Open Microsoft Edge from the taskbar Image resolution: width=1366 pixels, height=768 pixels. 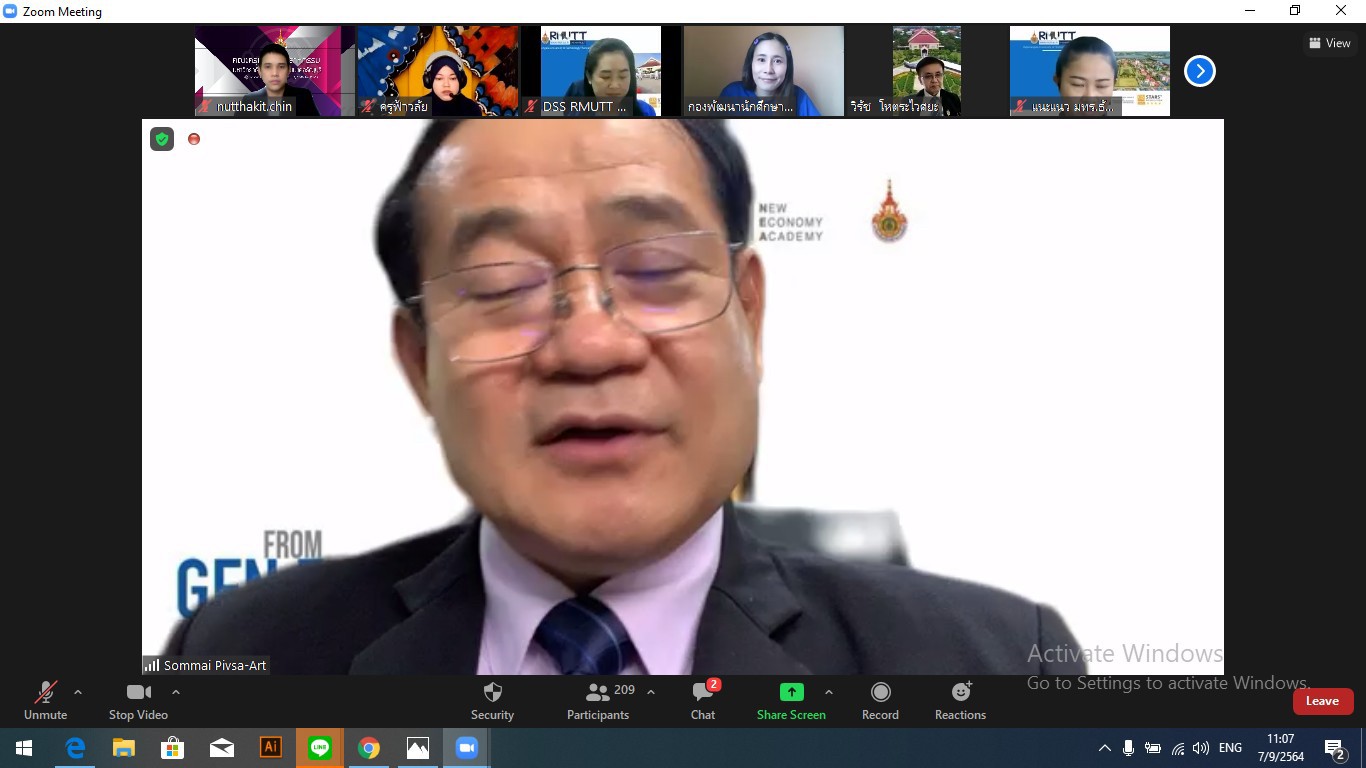coord(75,748)
